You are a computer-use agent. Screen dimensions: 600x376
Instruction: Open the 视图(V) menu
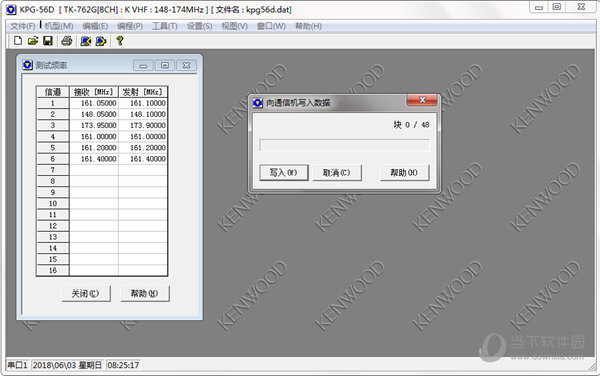[235, 26]
